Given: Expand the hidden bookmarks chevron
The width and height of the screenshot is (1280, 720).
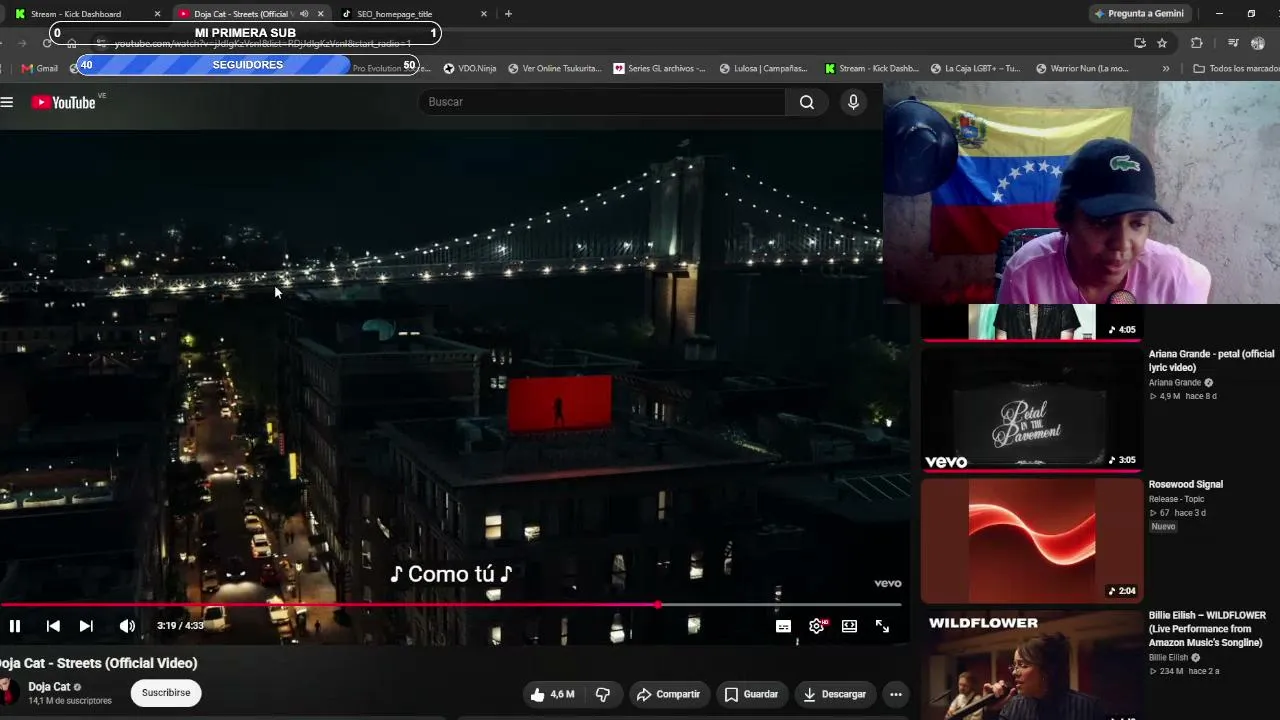Looking at the screenshot, I should 1165,69.
